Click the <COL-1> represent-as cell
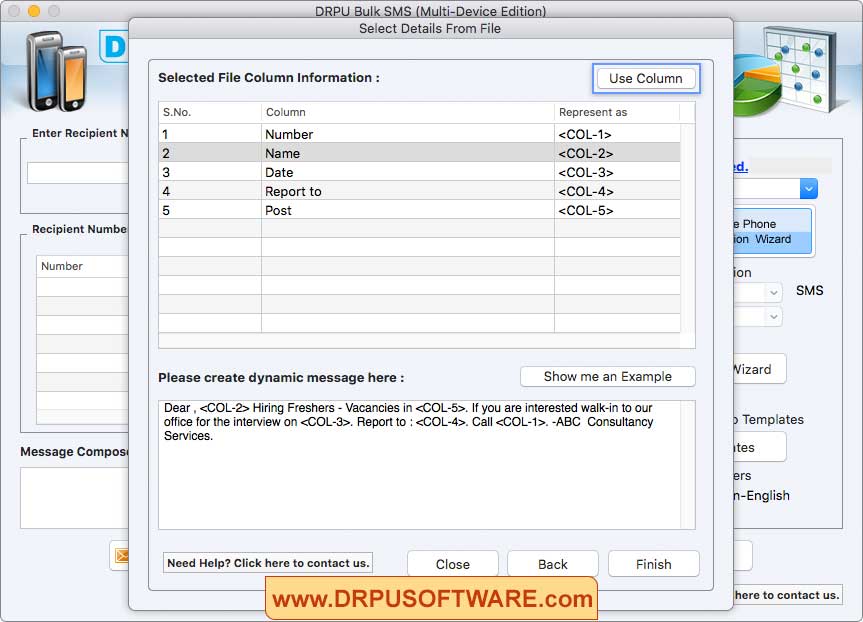The image size is (863, 622). [x=617, y=134]
